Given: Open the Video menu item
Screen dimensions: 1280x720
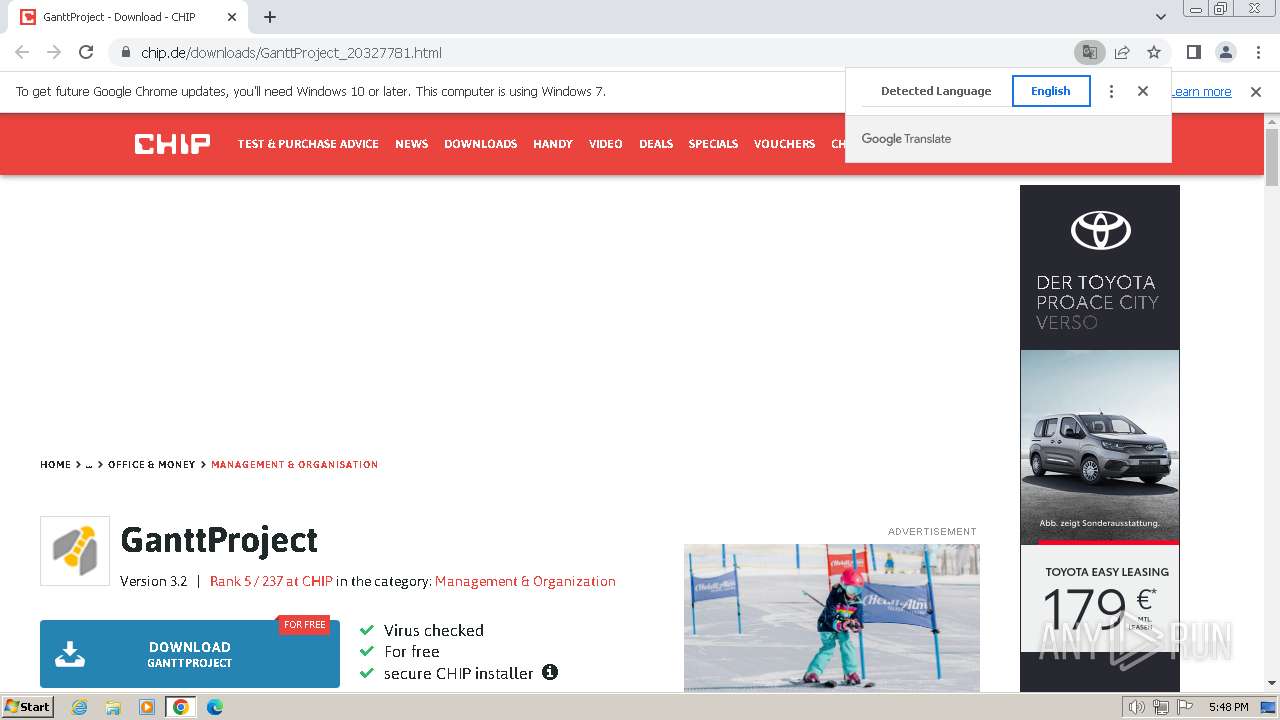Looking at the screenshot, I should [606, 144].
